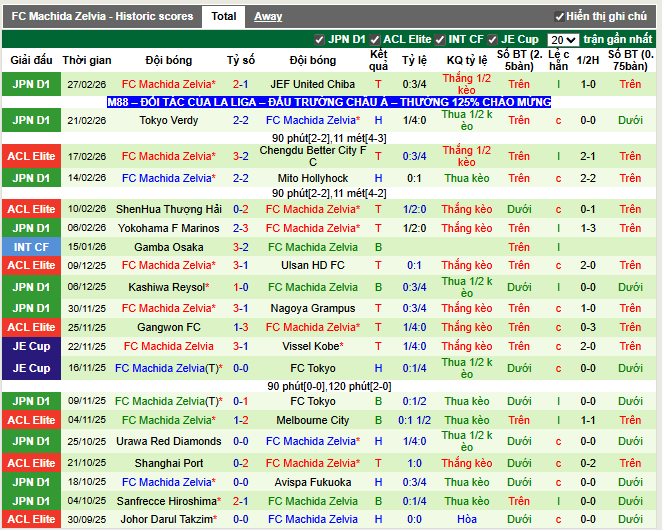663x530 pixels.
Task: Click the JPN D1 label on 27/02/26 row
Action: pos(31,84)
